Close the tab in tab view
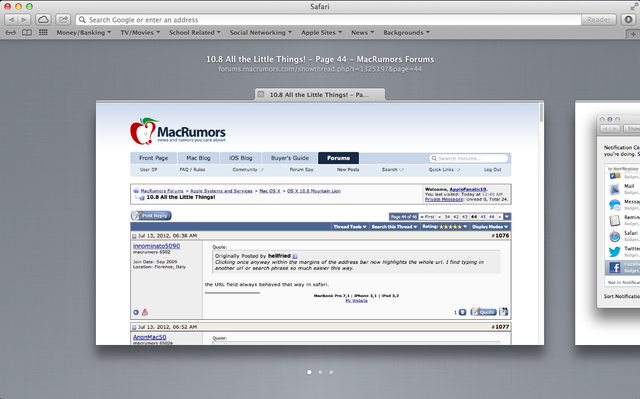Screen dimensions: 640x399 tap(261, 94)
